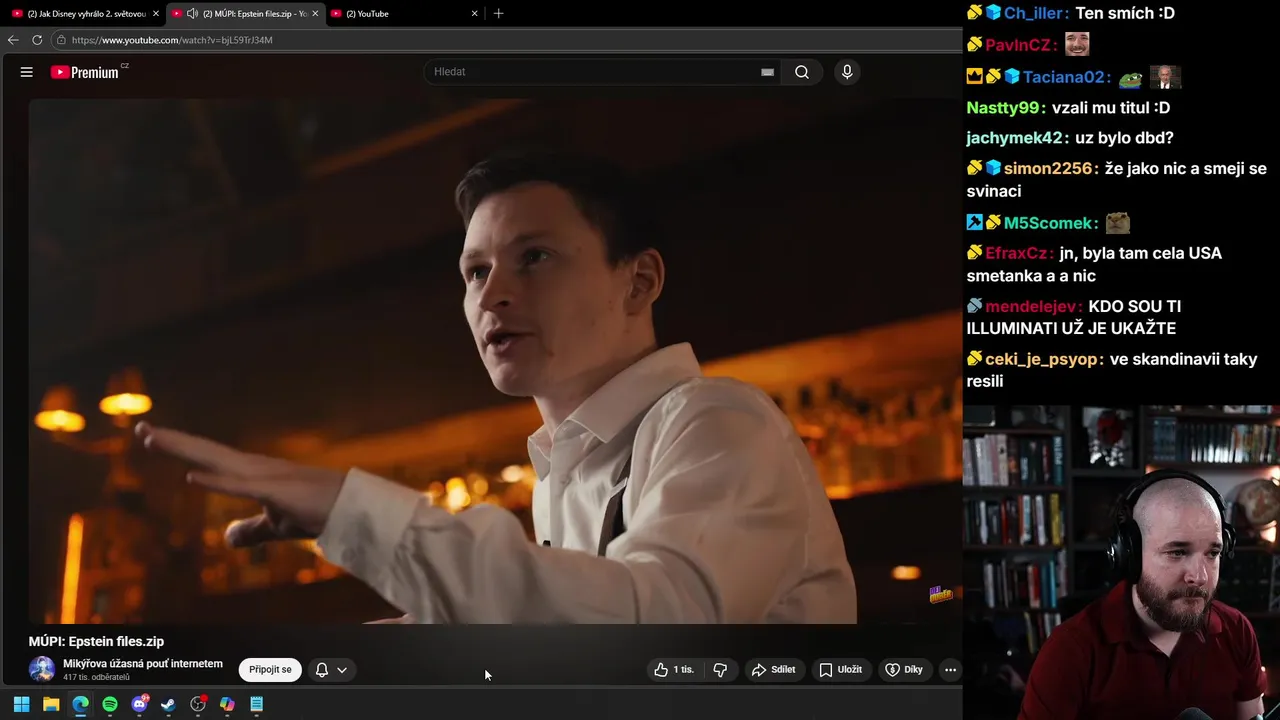Switch to the third YouTube tab
This screenshot has width=1280, height=720.
tap(405, 13)
